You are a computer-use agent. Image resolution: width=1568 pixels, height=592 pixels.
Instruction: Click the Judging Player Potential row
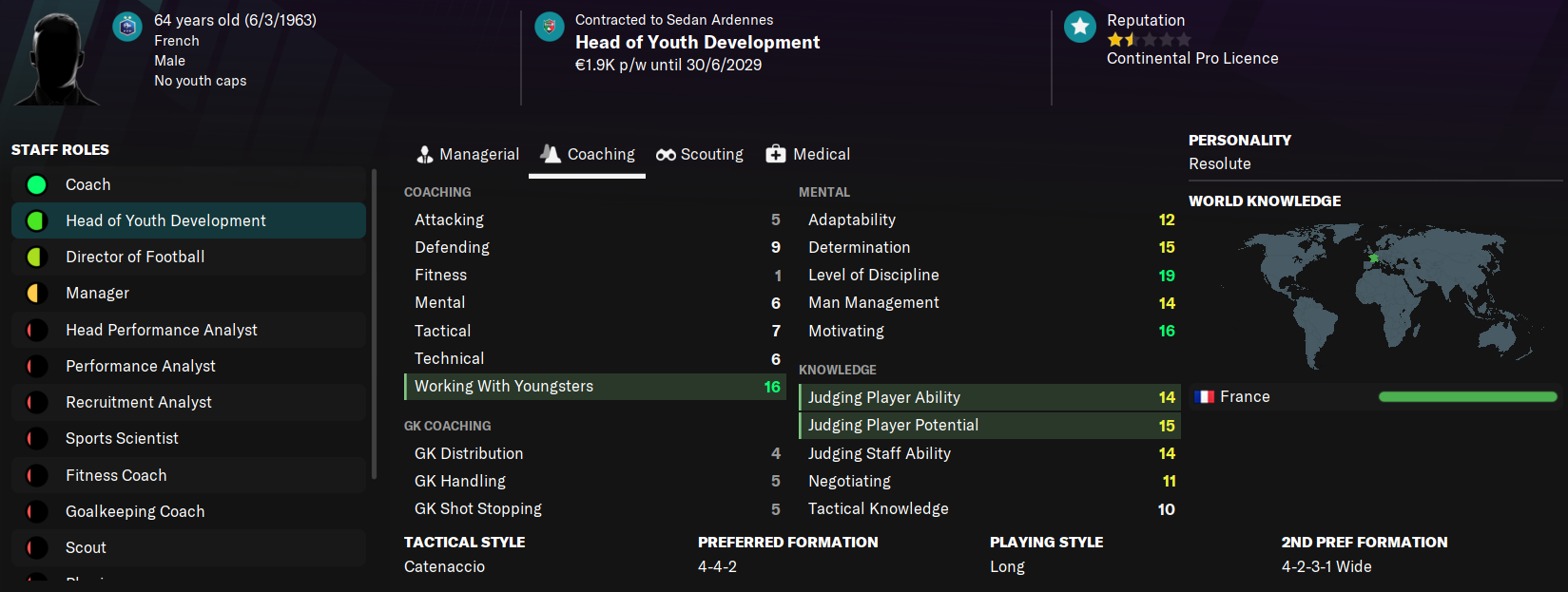point(989,426)
